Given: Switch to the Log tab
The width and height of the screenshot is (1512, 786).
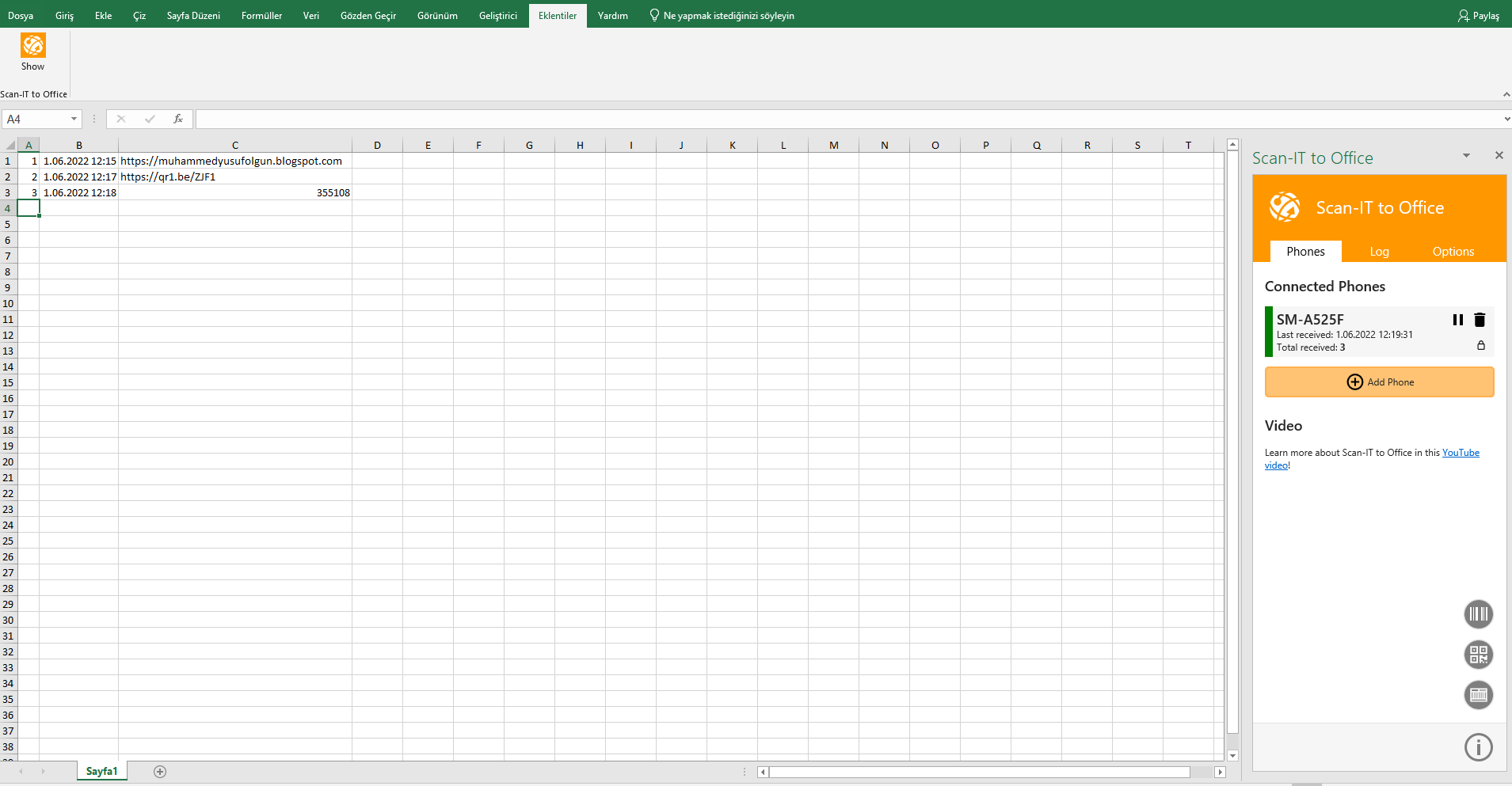Looking at the screenshot, I should click(x=1380, y=252).
